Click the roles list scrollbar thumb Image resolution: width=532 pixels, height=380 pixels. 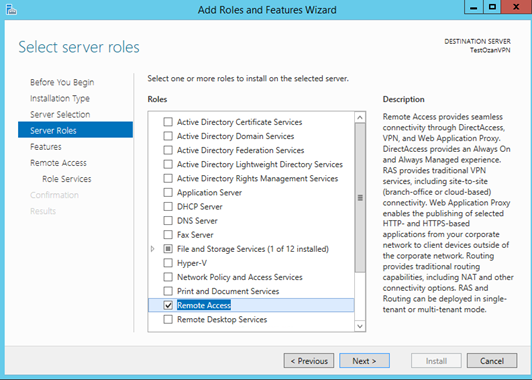pyautogui.click(x=360, y=197)
